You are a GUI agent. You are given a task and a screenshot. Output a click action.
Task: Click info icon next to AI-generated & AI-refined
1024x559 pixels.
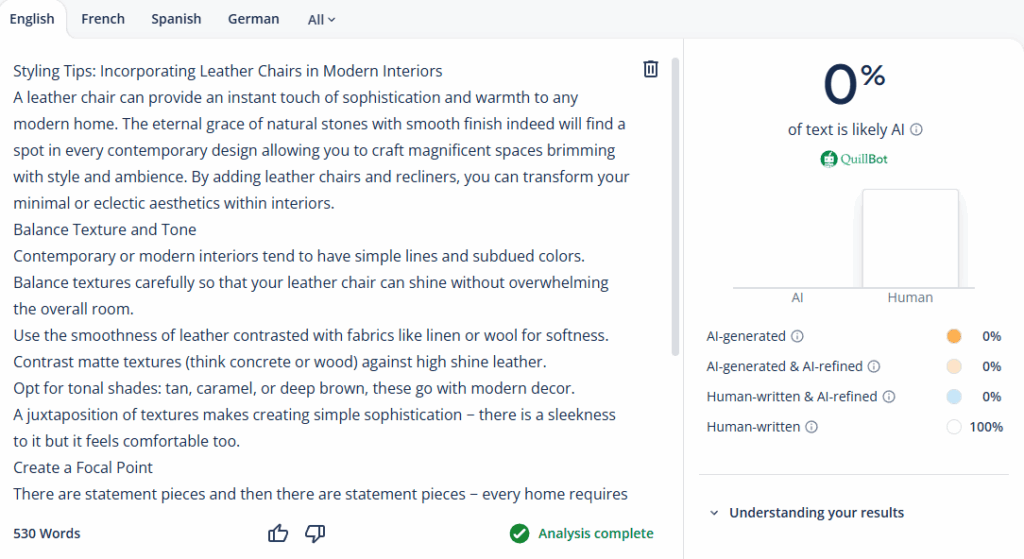pos(873,367)
